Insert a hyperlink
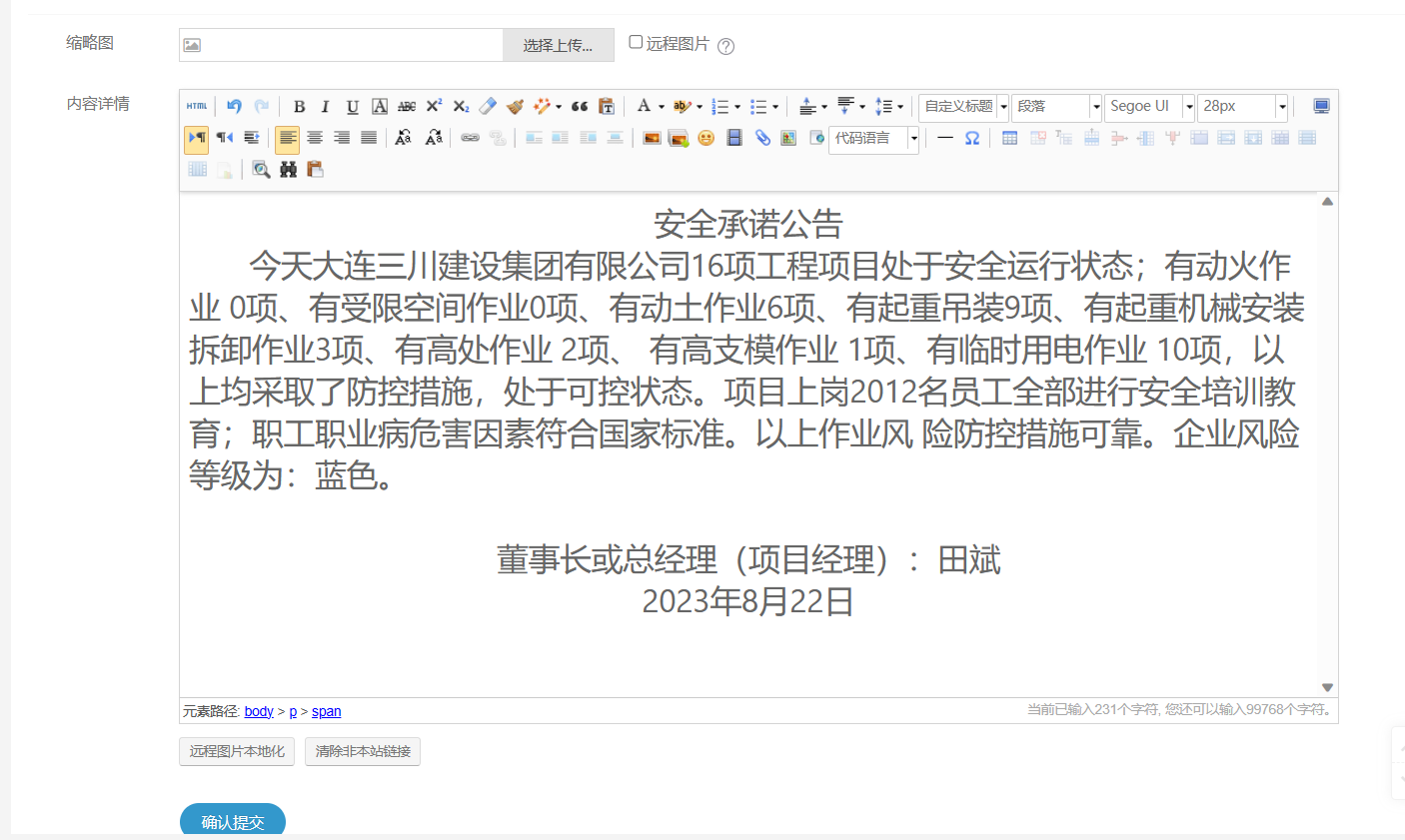Image resolution: width=1405 pixels, height=840 pixels. pyautogui.click(x=470, y=138)
